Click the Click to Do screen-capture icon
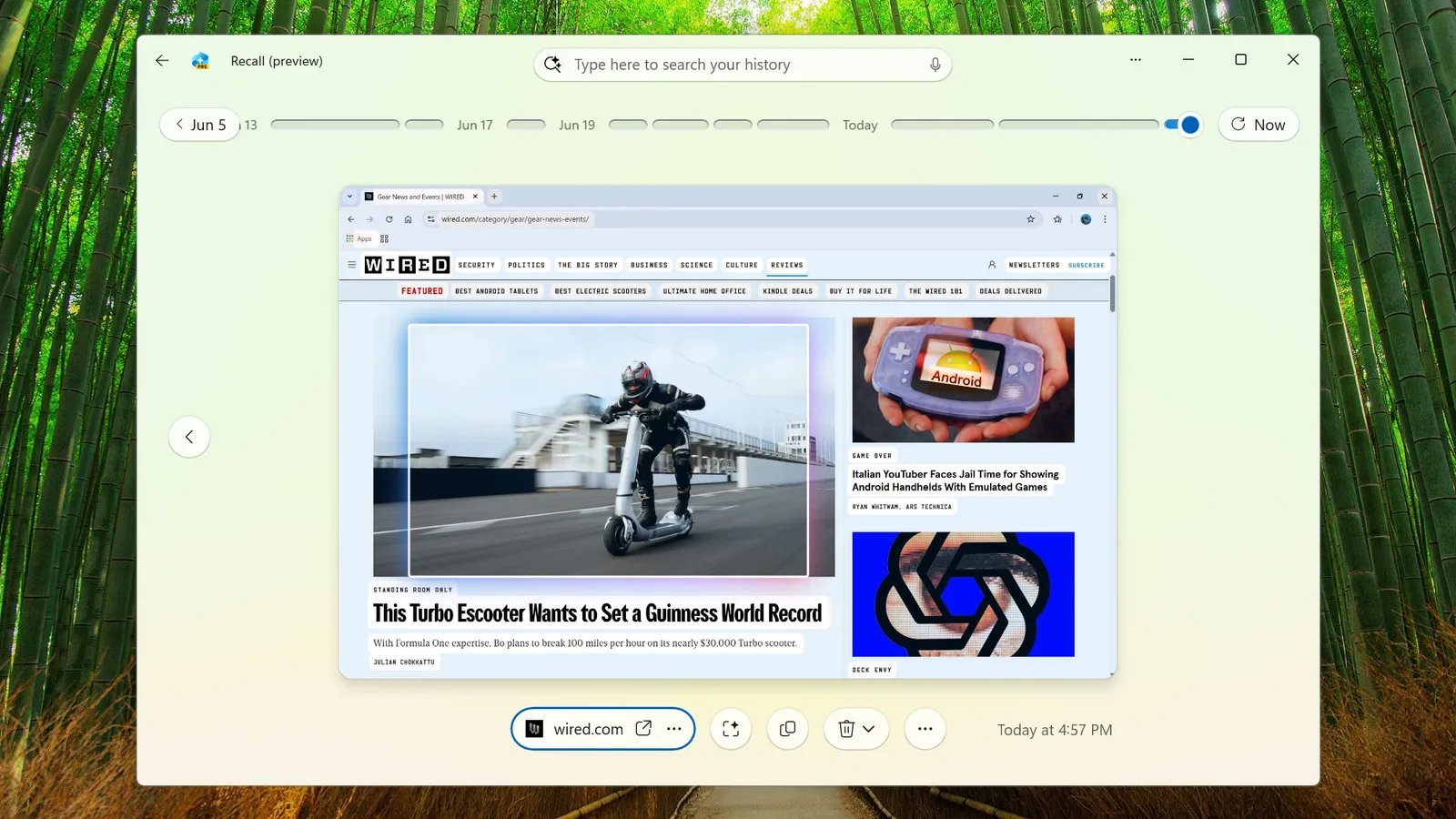This screenshot has width=1456, height=819. 731,729
